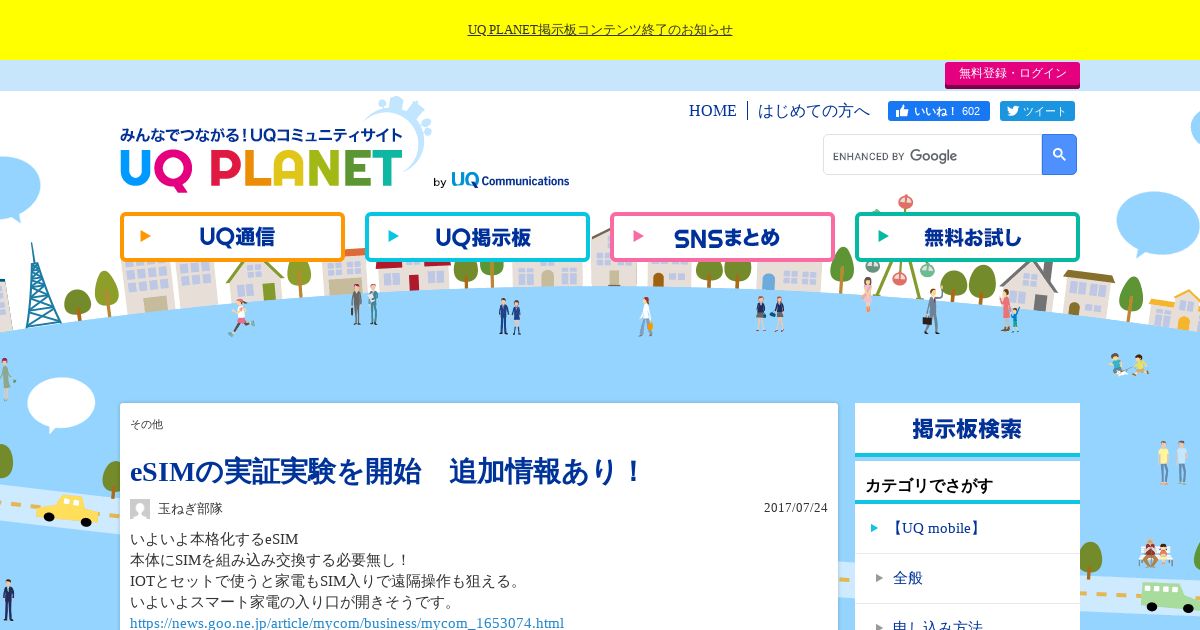Image resolution: width=1200 pixels, height=630 pixels.
Task: Click the Google custom search input field
Action: [933, 155]
